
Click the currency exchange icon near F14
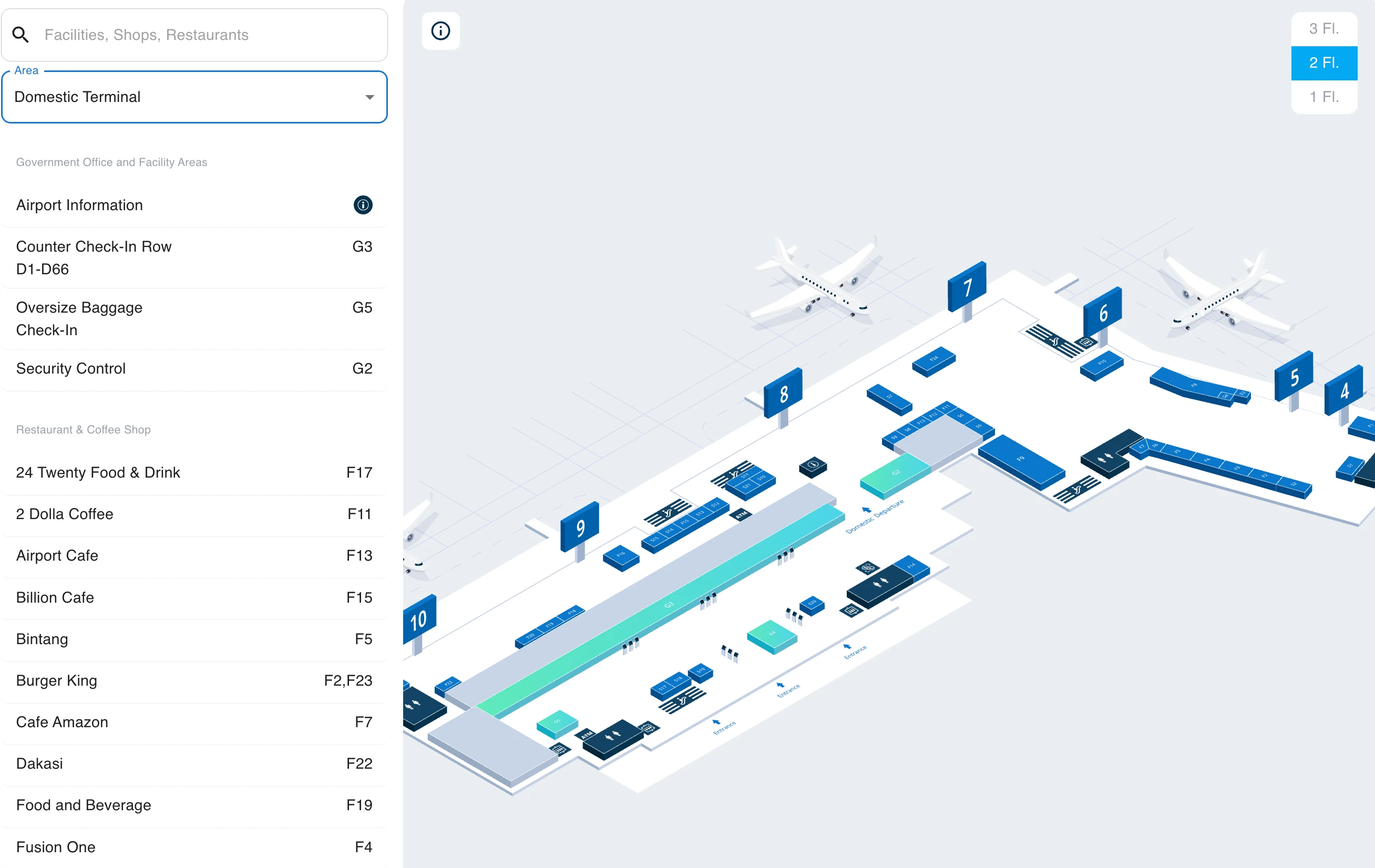(868, 568)
